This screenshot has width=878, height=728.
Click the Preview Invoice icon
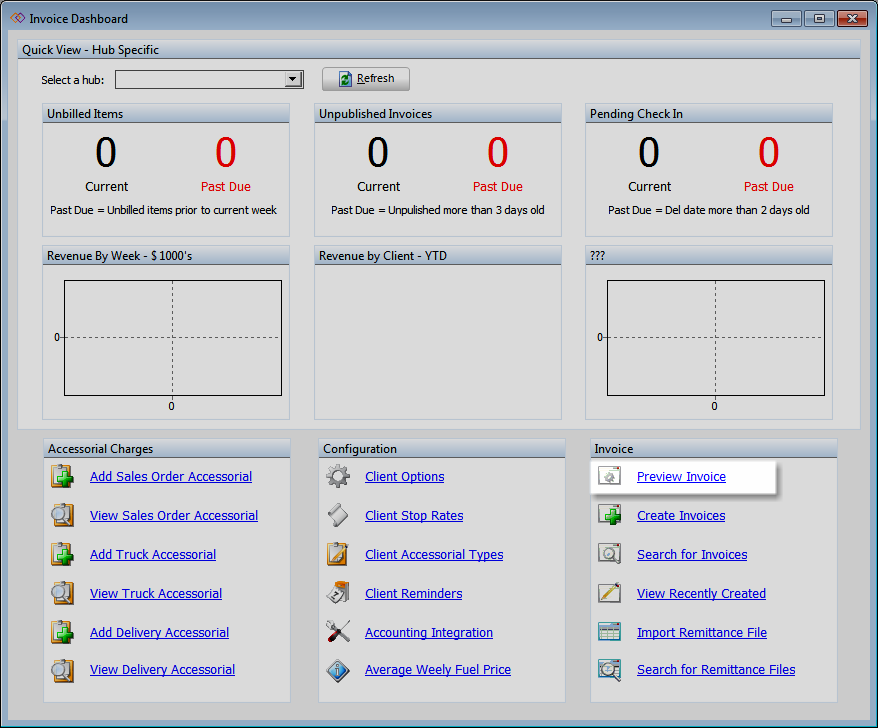pyautogui.click(x=609, y=477)
